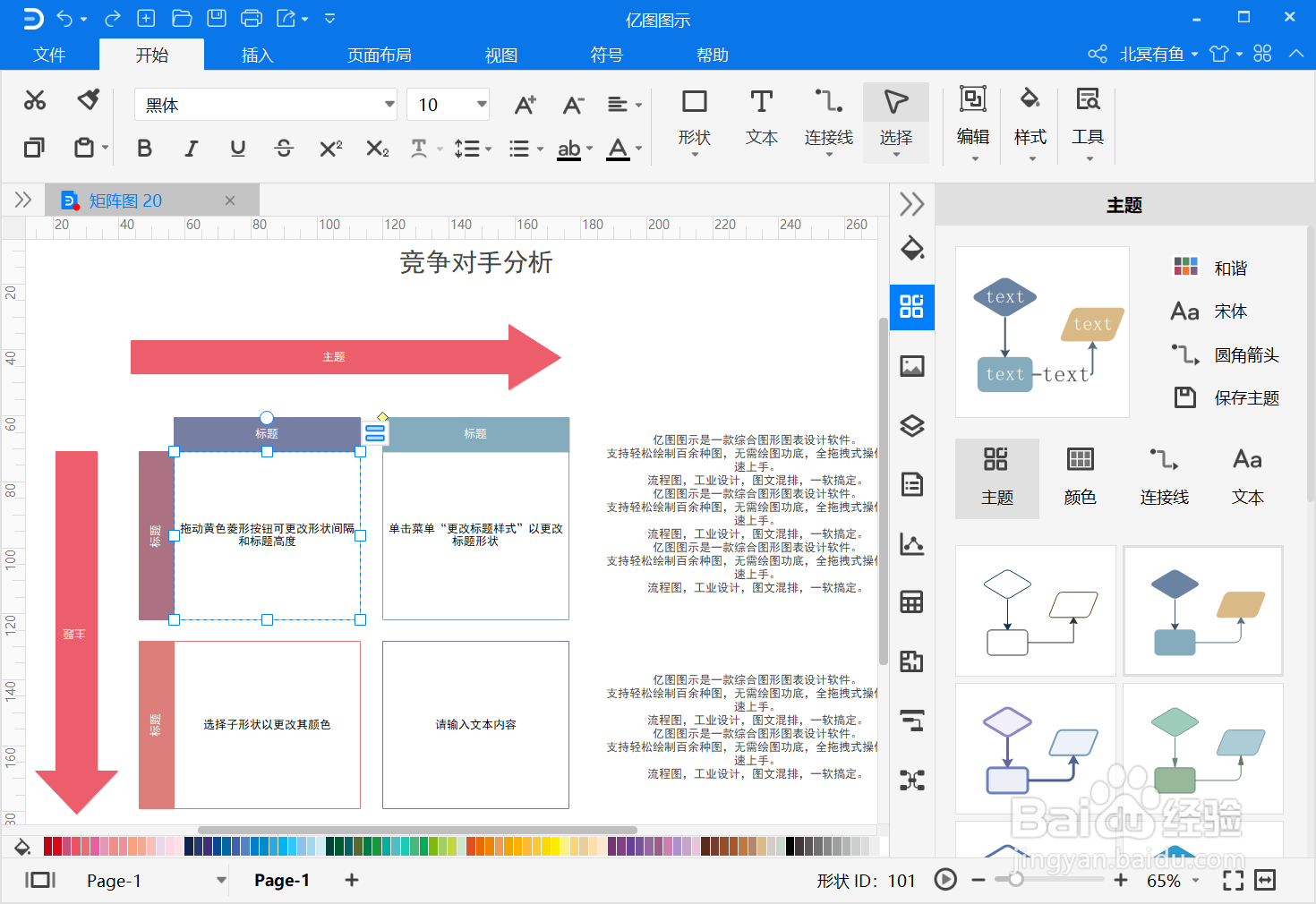Switch to the 符号 ribbon tab
This screenshot has width=1316, height=904.
[607, 55]
